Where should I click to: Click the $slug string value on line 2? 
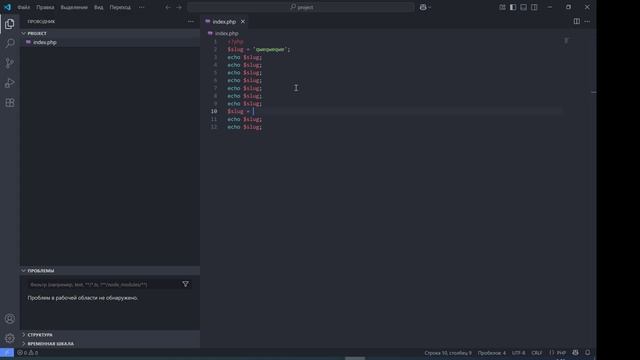tap(271, 49)
